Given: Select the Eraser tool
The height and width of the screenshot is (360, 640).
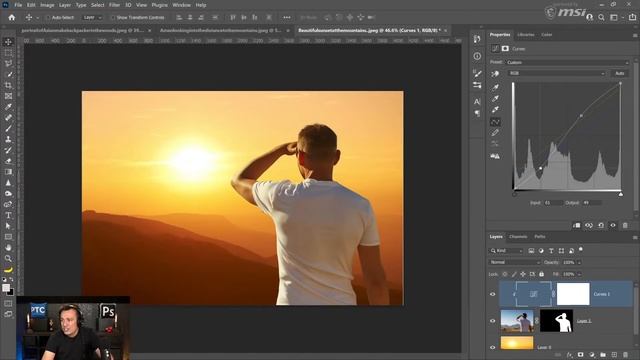Looking at the screenshot, I should pos(8,161).
